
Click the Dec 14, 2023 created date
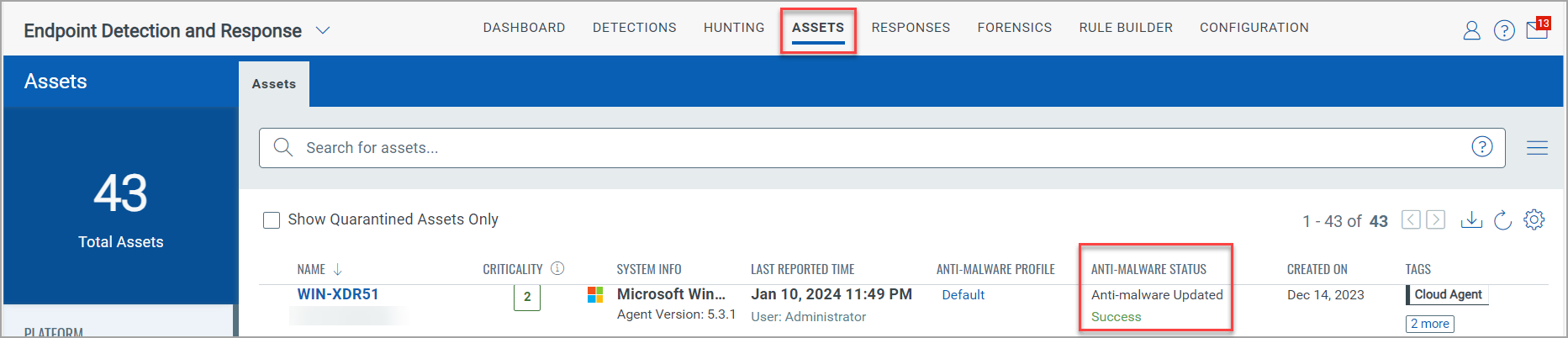tap(1325, 295)
